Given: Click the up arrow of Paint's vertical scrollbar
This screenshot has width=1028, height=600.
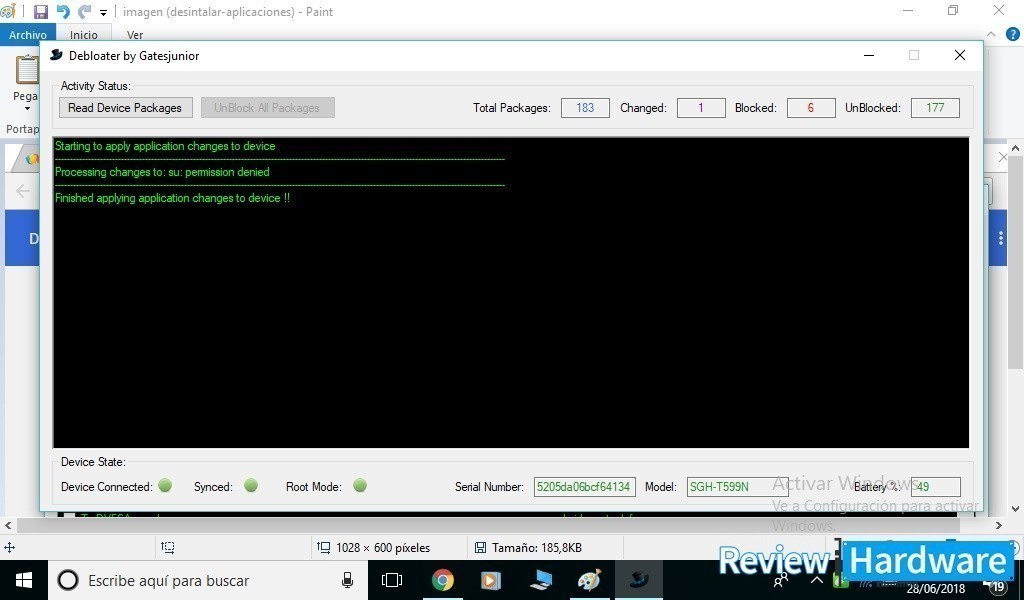Looking at the screenshot, I should tap(1016, 149).
